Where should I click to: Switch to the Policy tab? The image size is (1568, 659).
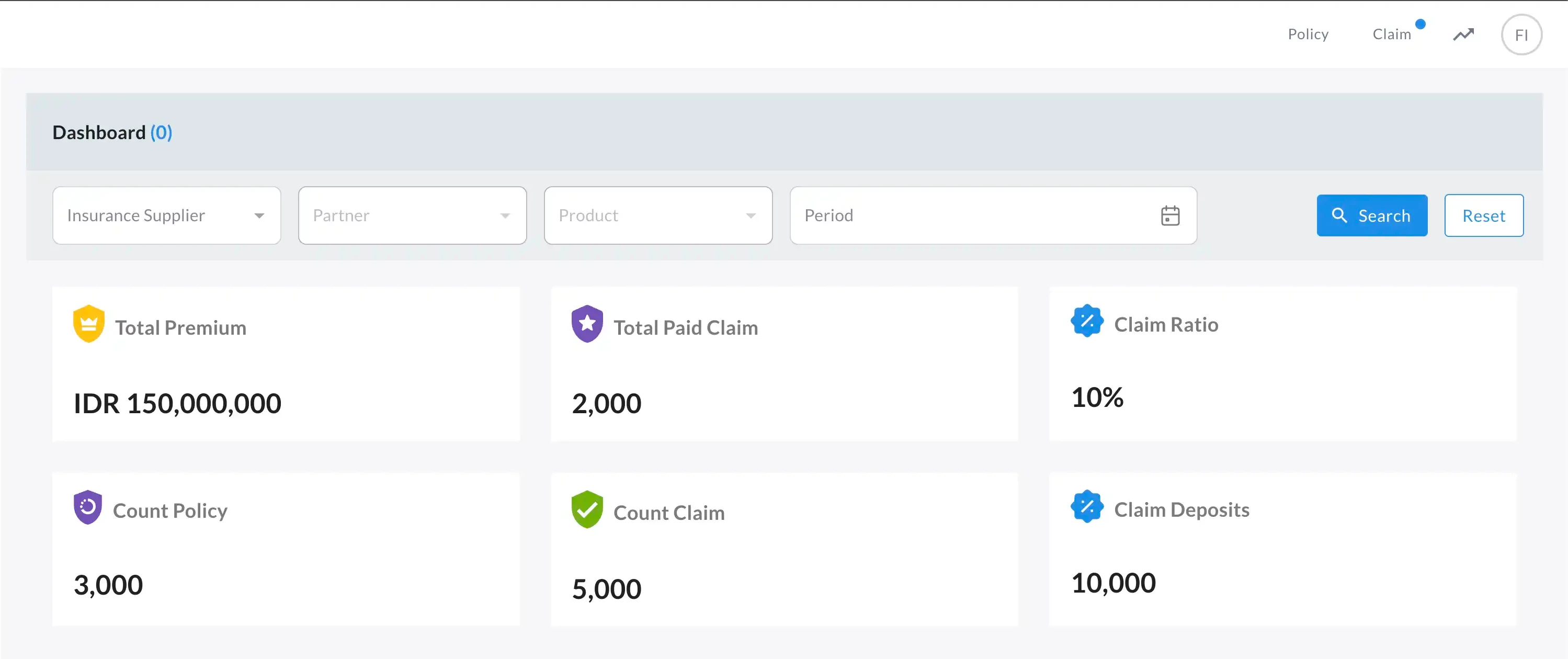tap(1308, 34)
